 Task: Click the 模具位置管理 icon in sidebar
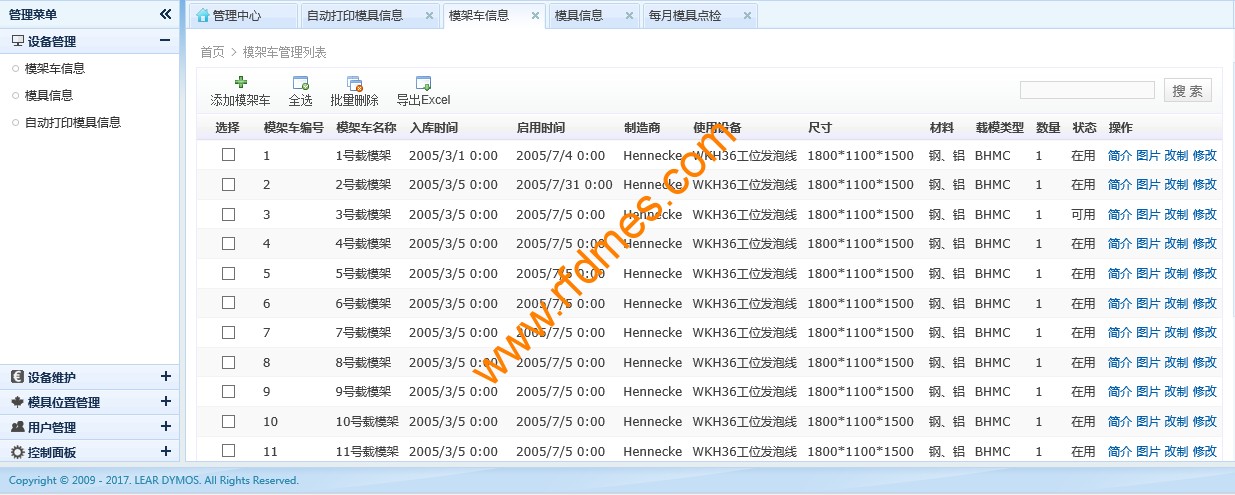point(17,402)
